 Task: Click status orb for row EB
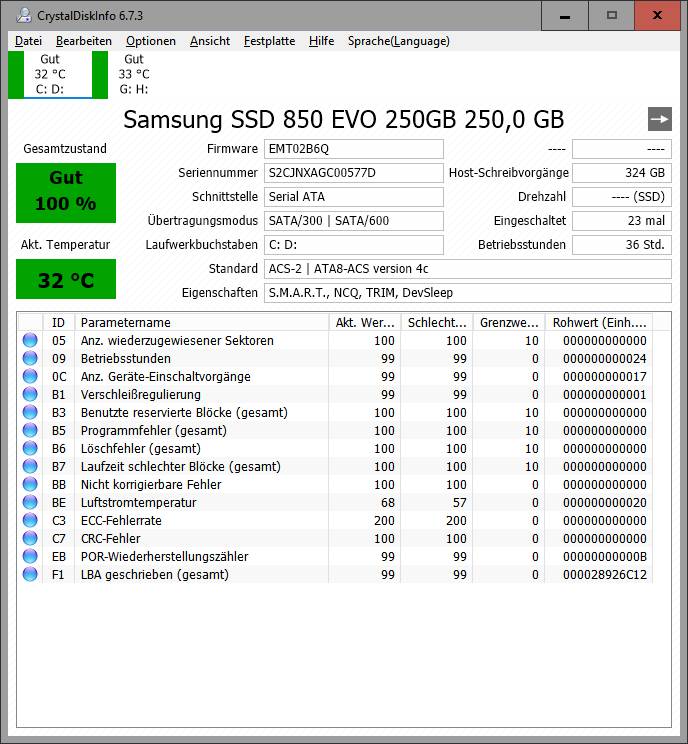(x=30, y=557)
